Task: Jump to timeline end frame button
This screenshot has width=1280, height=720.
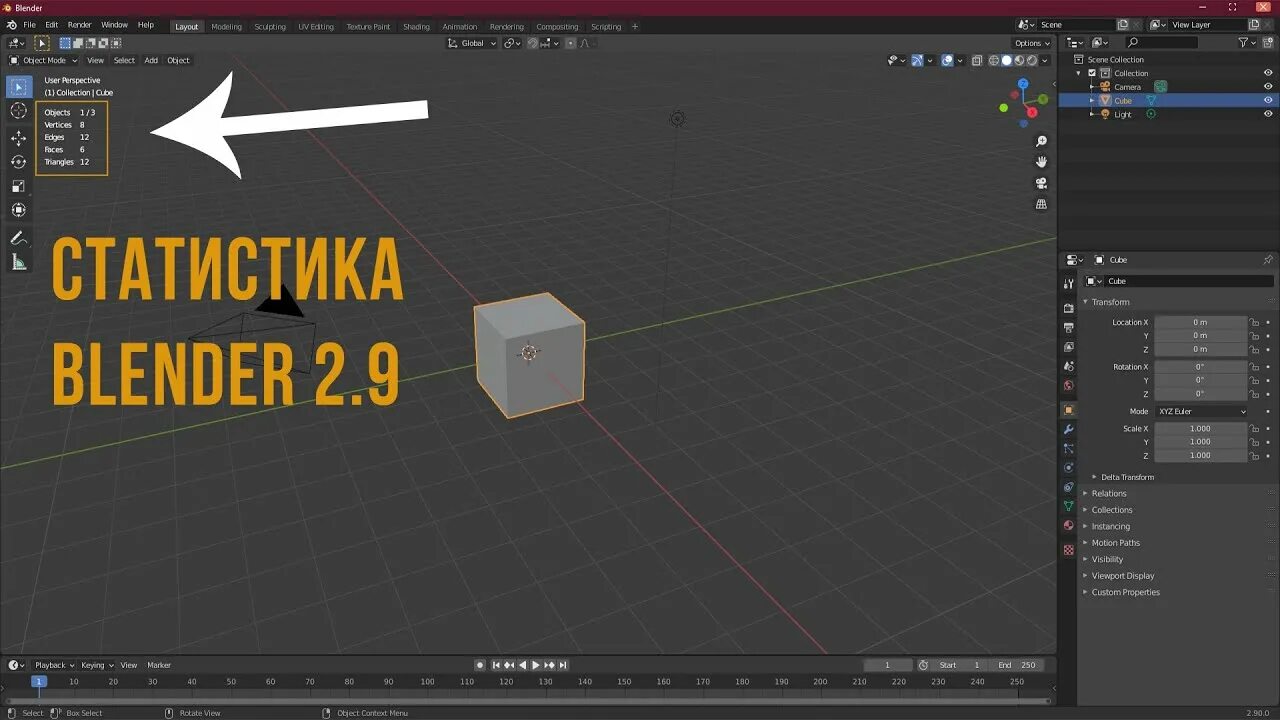Action: click(x=563, y=665)
